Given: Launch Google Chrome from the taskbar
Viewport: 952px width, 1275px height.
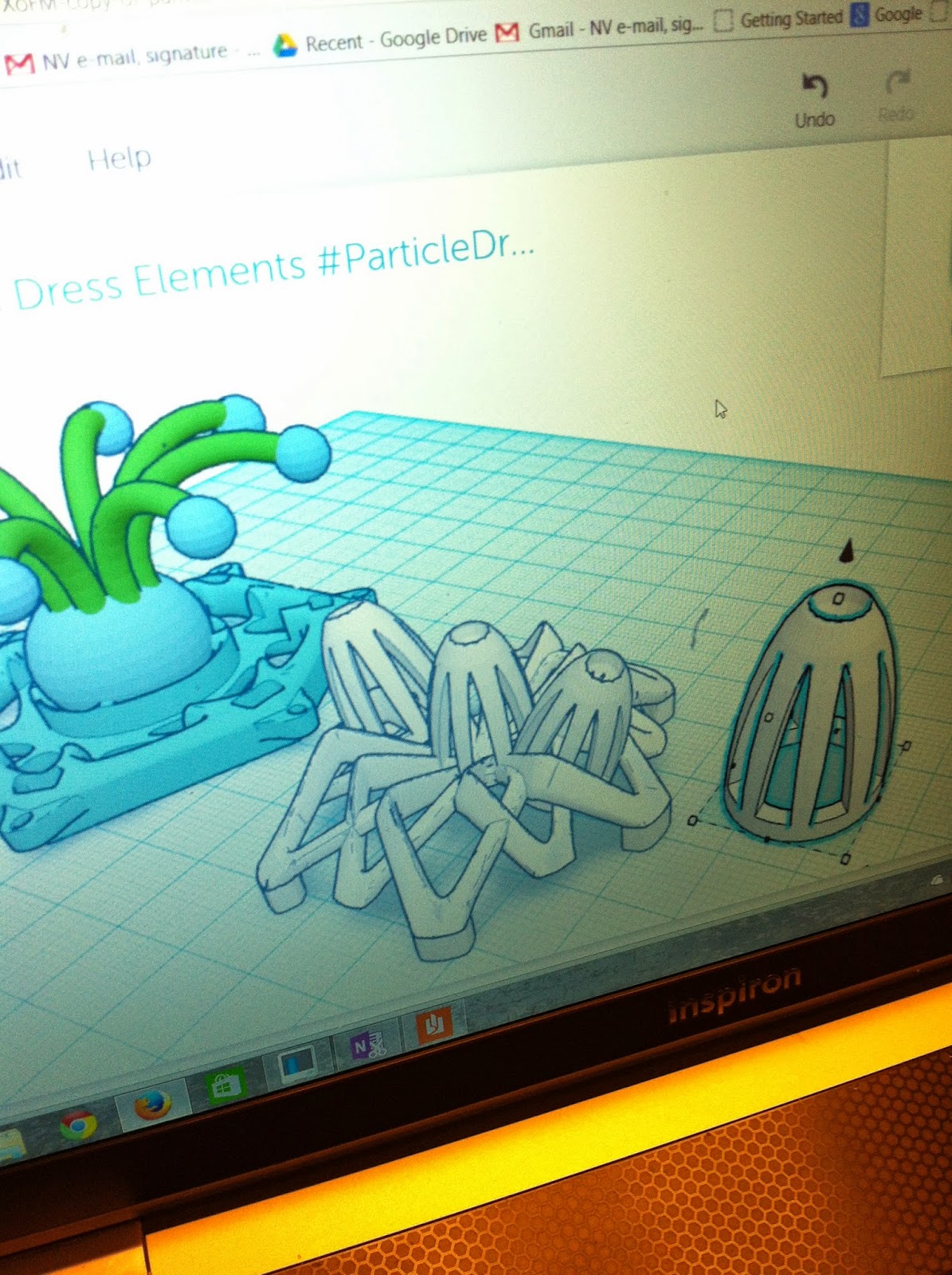Looking at the screenshot, I should tap(78, 1124).
